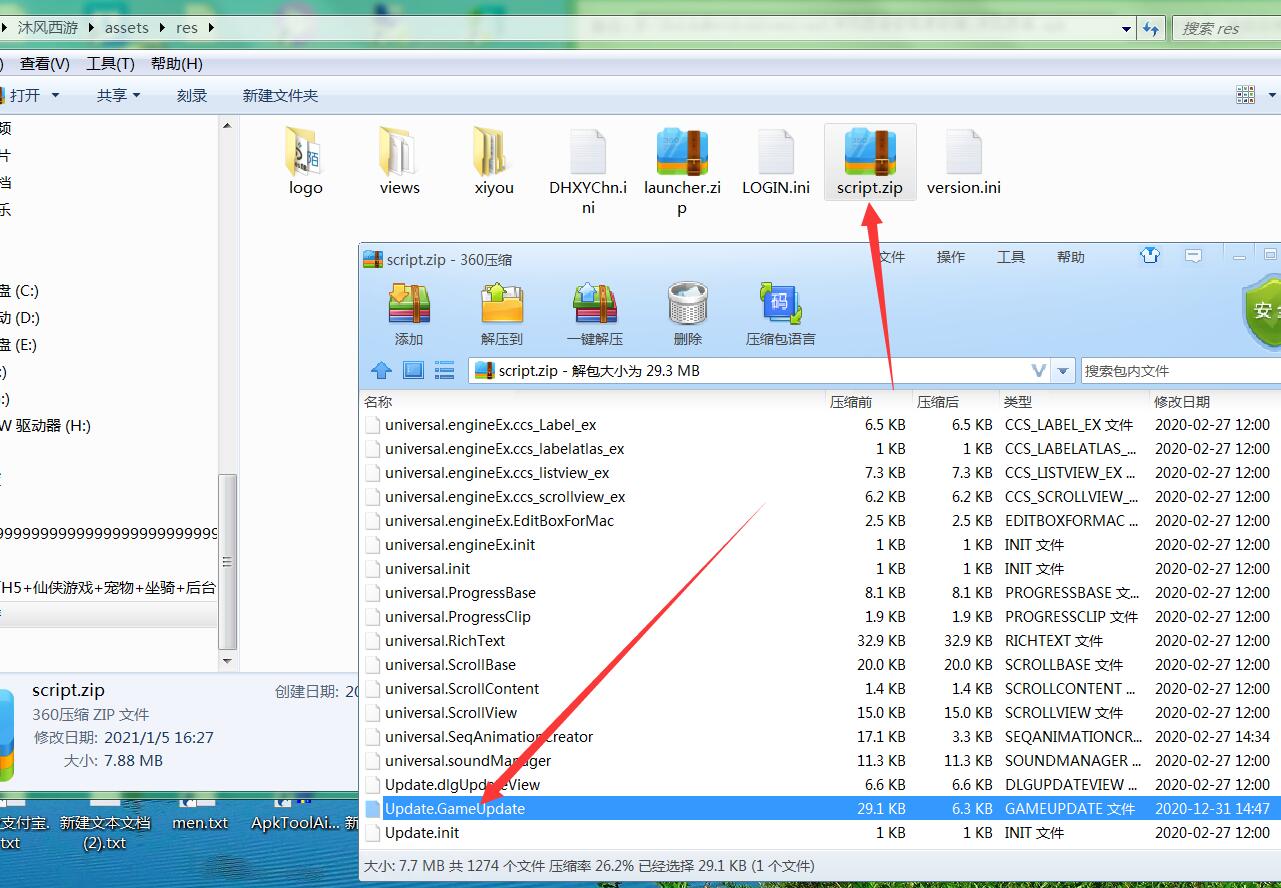
Task: Click the navigation pane vertical scrollbar
Action: pos(229,561)
